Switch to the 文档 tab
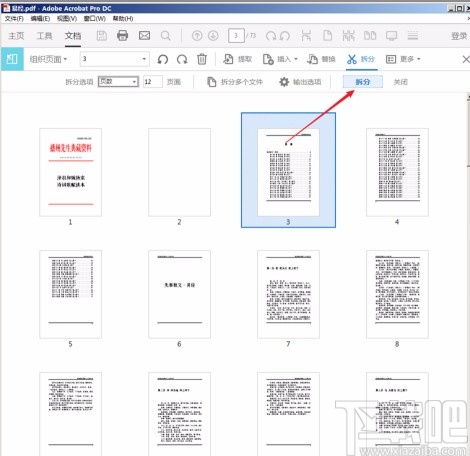470x456 pixels. coord(73,36)
